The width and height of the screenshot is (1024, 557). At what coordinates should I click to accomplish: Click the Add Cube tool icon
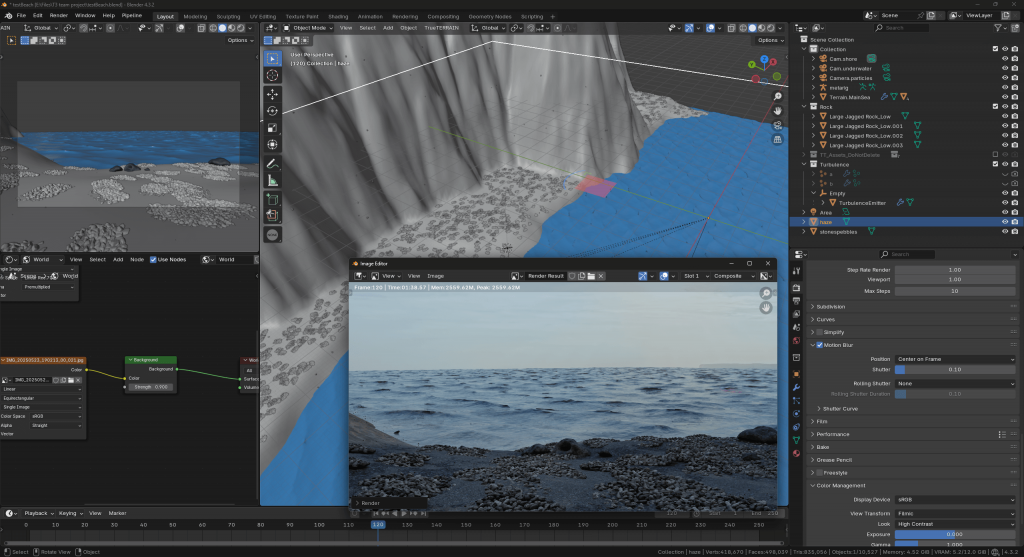272,199
